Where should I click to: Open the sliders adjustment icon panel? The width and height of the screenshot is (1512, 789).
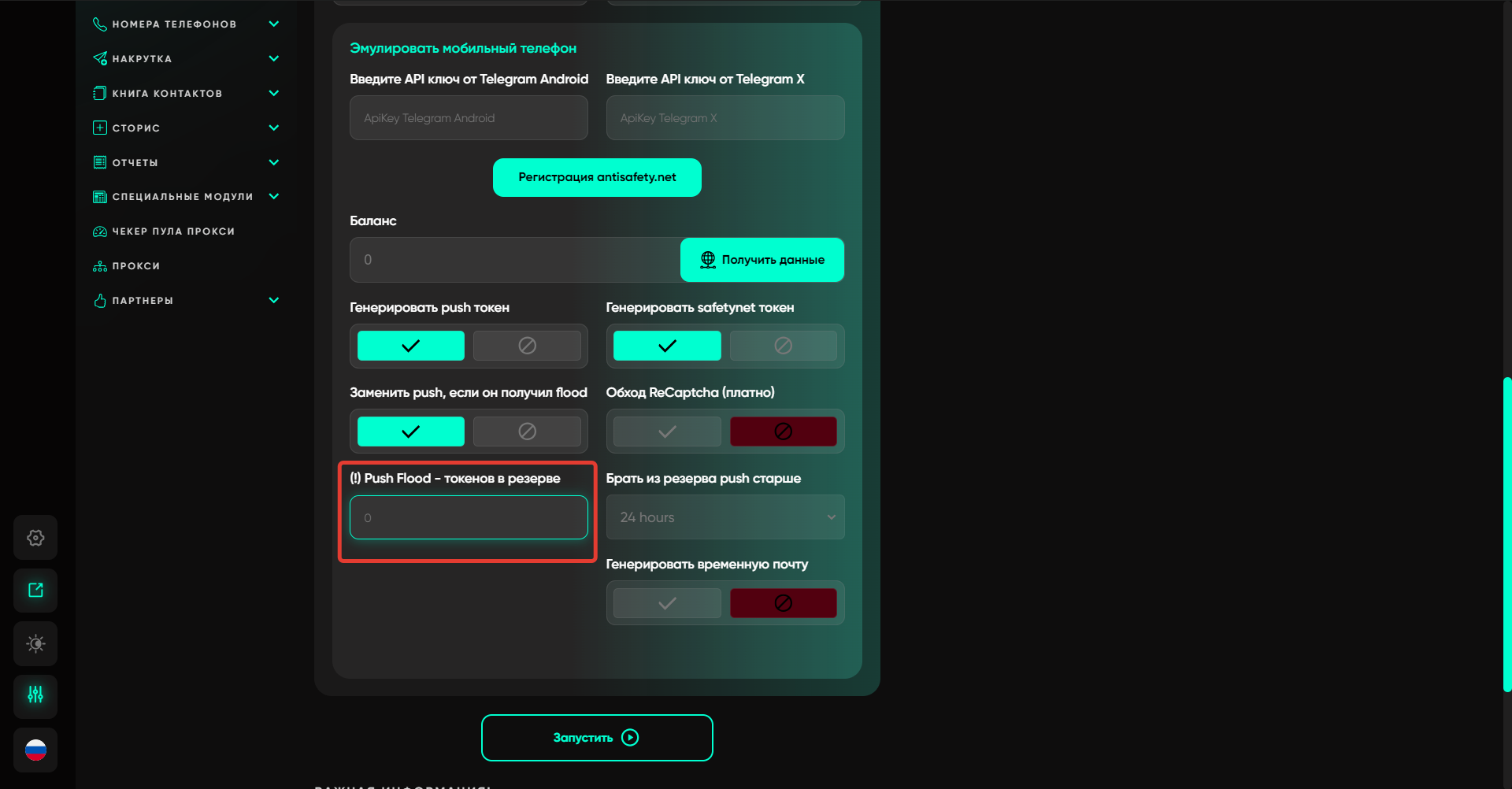pyautogui.click(x=35, y=695)
